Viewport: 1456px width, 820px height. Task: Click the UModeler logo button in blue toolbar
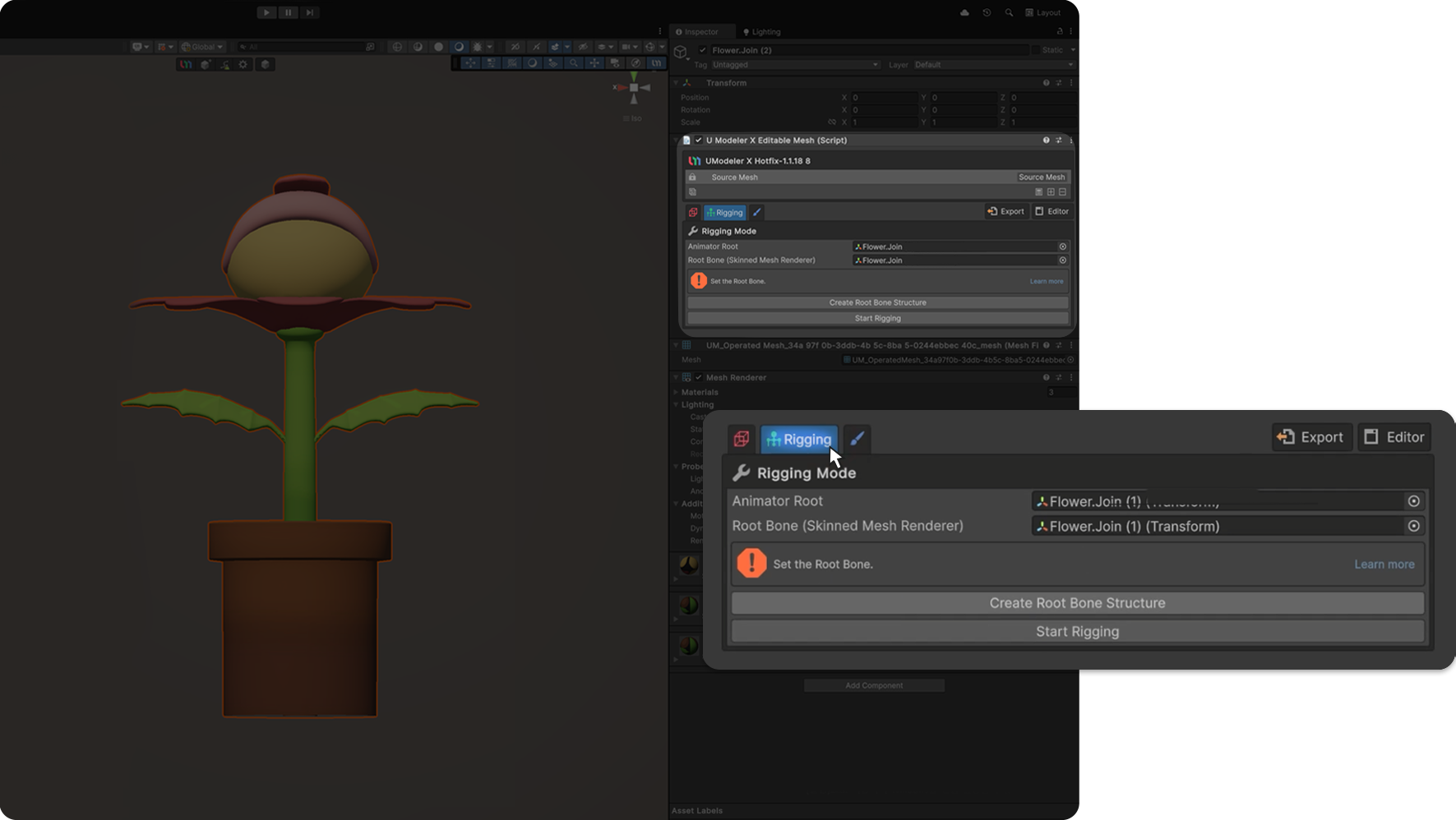click(656, 62)
